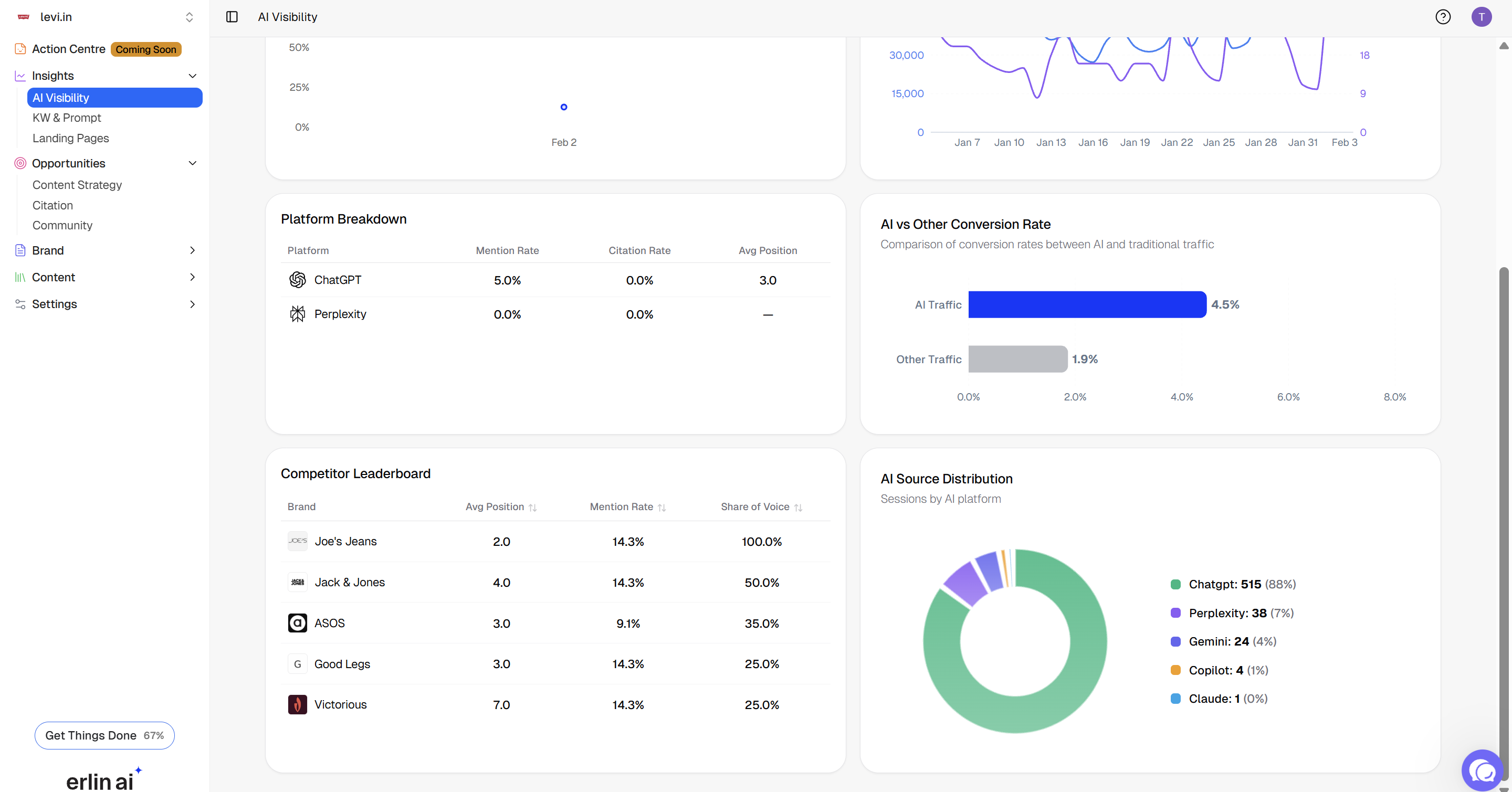Collapse the Insights section

click(192, 76)
